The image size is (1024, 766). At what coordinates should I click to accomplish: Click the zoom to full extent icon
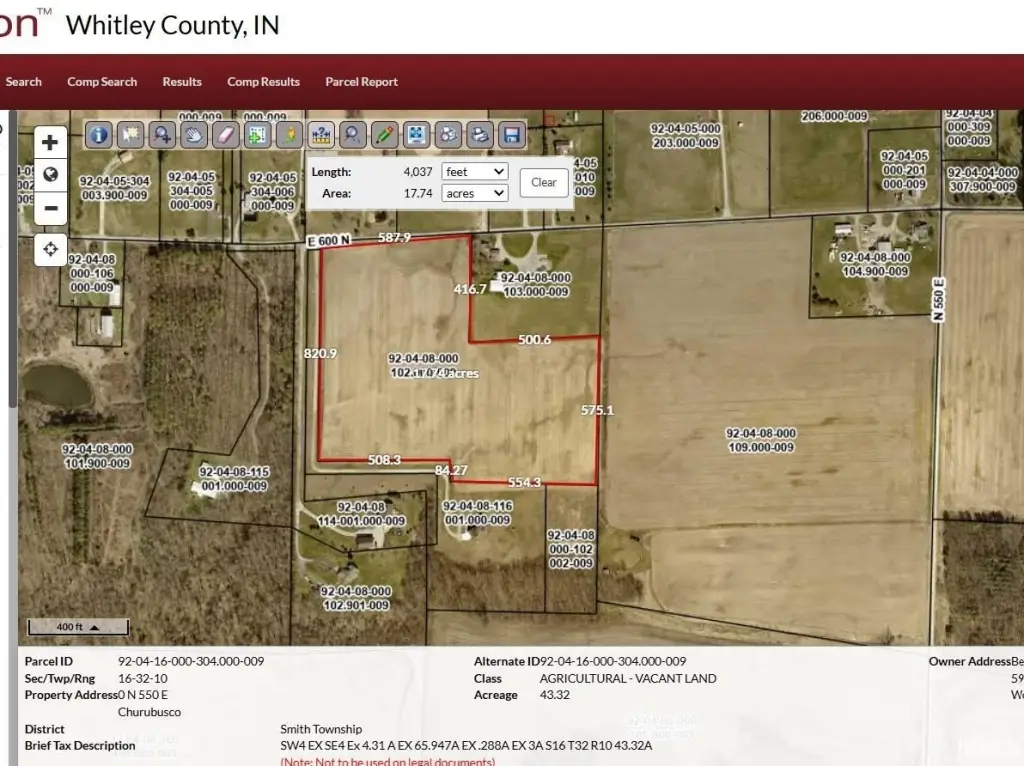point(417,134)
